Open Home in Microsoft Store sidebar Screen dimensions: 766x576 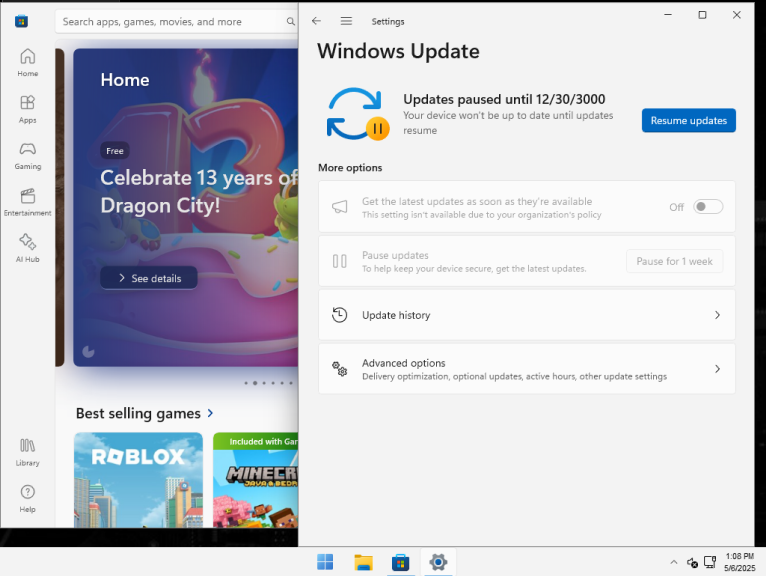click(x=27, y=63)
